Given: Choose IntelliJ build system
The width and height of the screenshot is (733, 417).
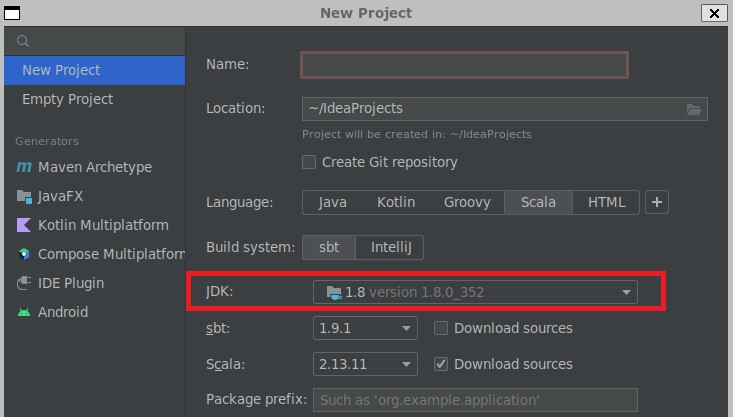Looking at the screenshot, I should click(x=390, y=247).
